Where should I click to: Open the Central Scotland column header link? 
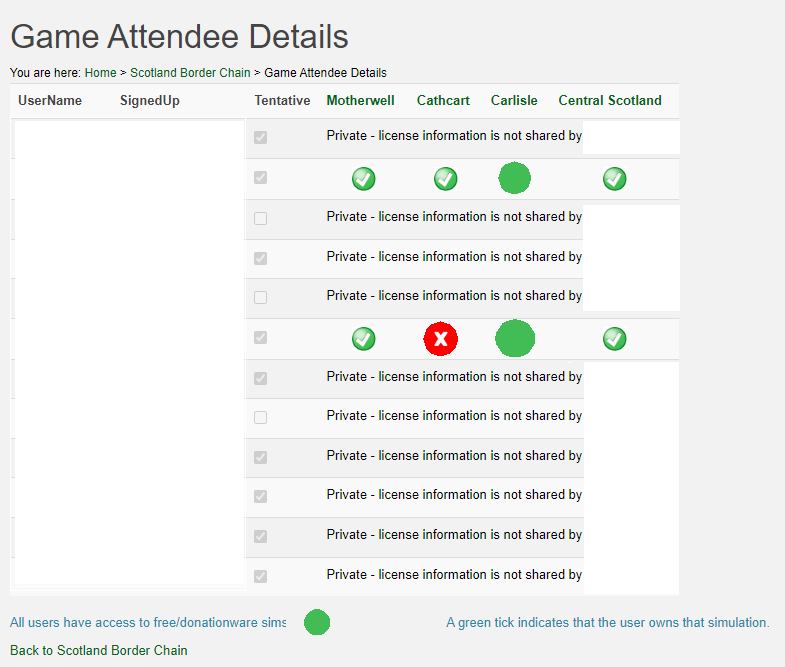click(x=610, y=101)
